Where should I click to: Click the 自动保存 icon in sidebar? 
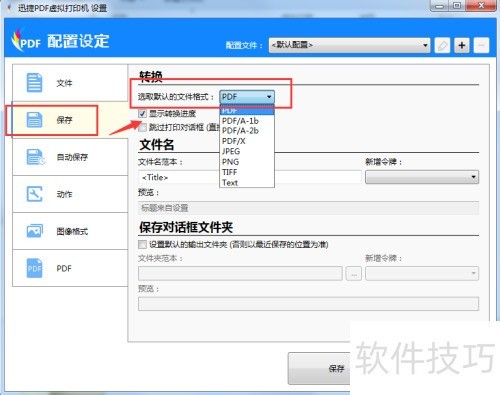click(x=35, y=157)
